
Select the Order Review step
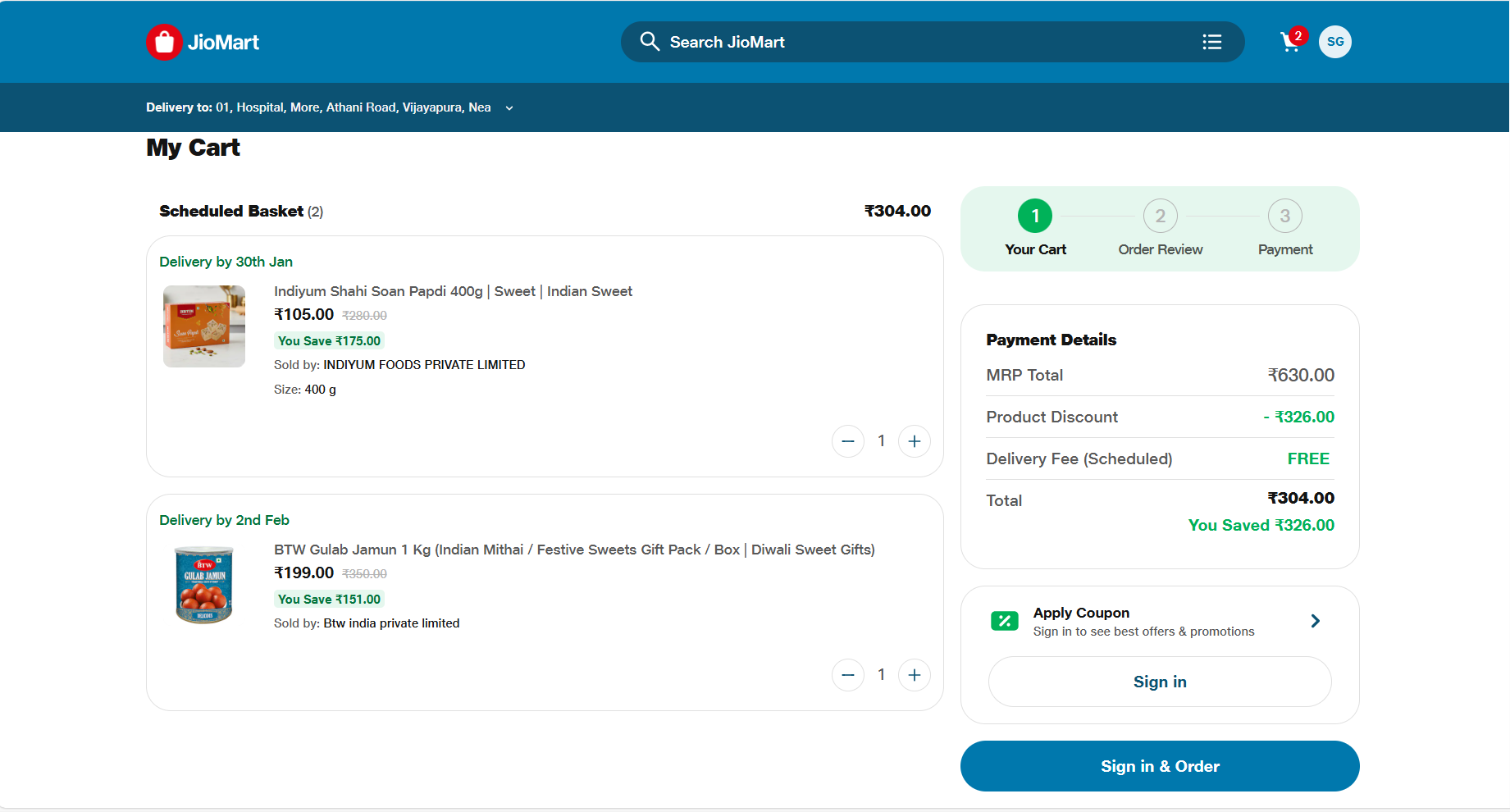[x=1160, y=217]
